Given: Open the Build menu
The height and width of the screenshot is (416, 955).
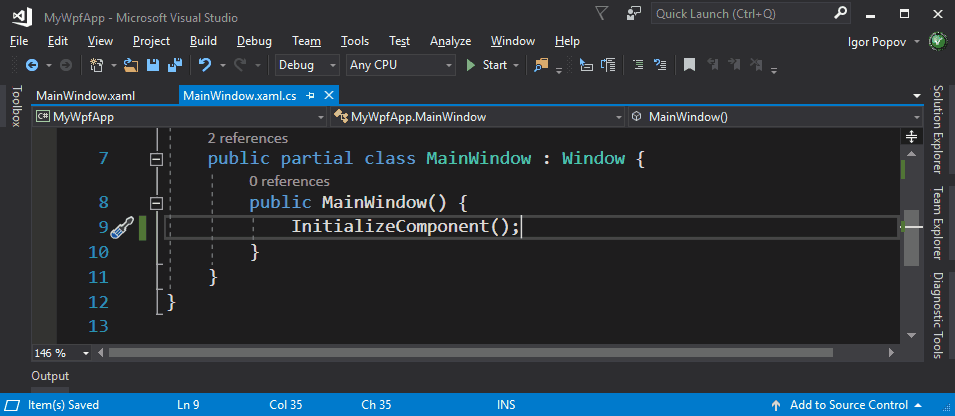Looking at the screenshot, I should pos(203,41).
